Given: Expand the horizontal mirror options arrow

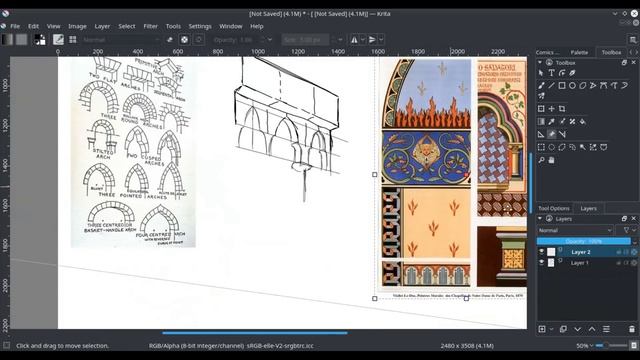Looking at the screenshot, I should pos(362,40).
